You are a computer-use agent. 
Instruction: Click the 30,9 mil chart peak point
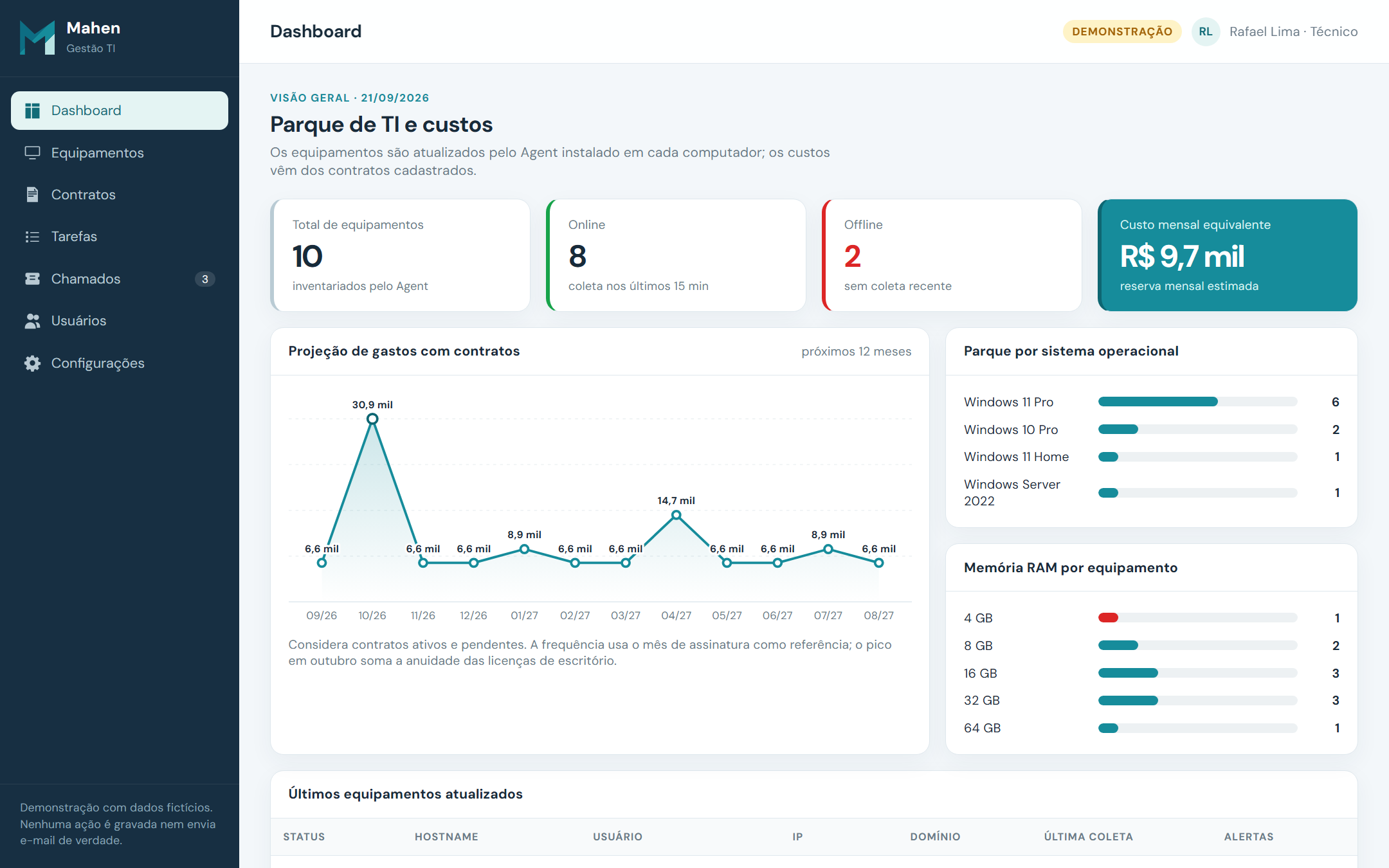click(372, 419)
